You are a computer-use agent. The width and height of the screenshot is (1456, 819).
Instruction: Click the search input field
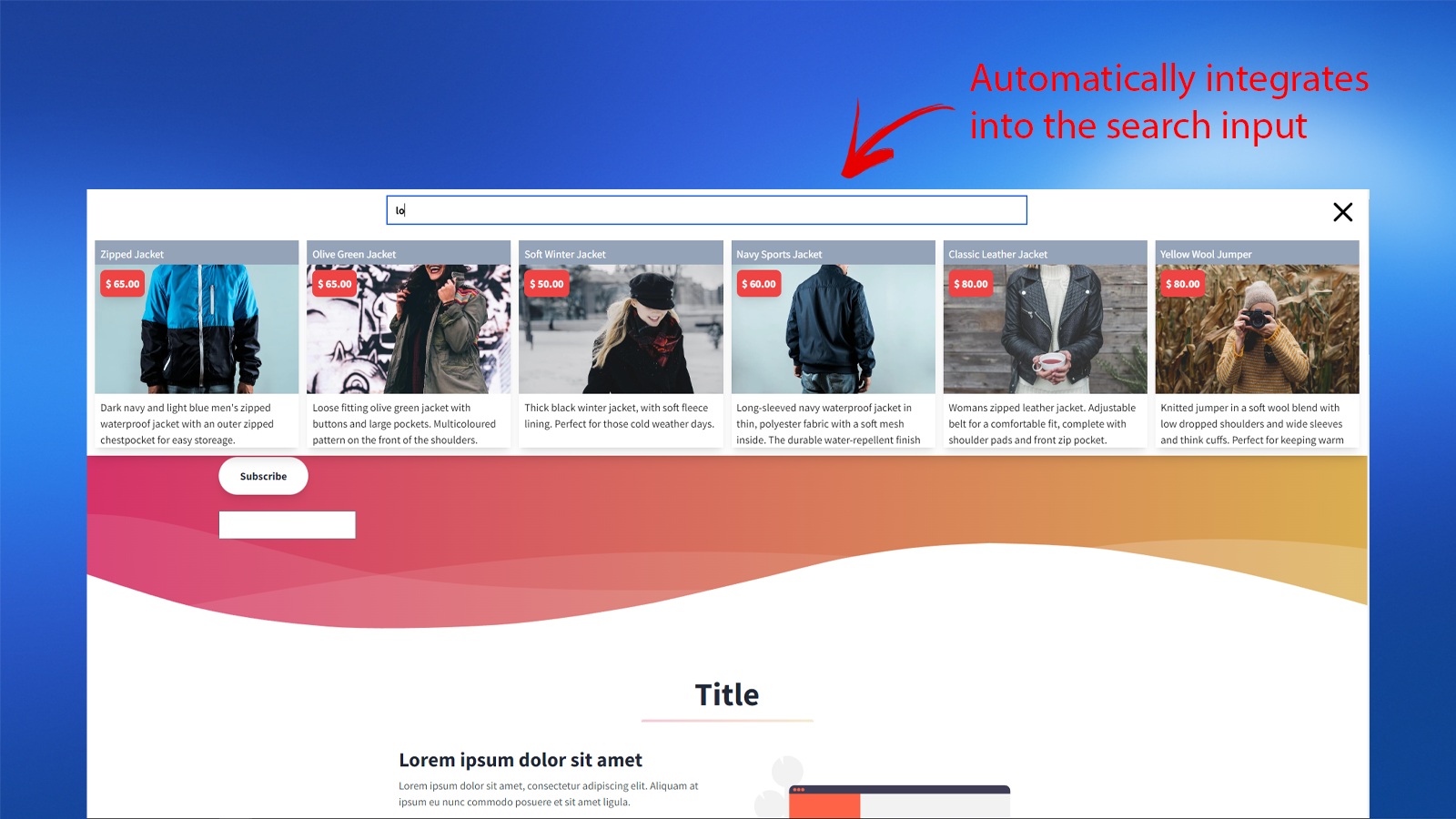click(706, 210)
